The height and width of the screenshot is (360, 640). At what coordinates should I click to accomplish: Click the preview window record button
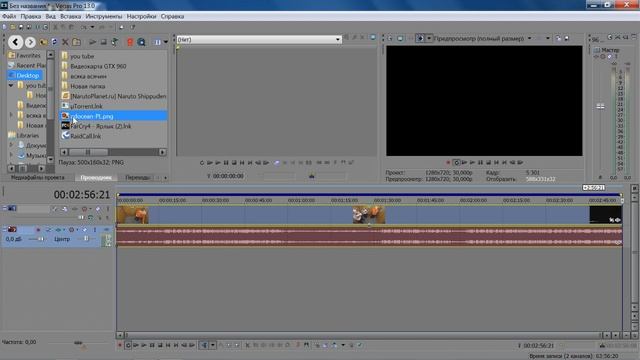[x=448, y=162]
